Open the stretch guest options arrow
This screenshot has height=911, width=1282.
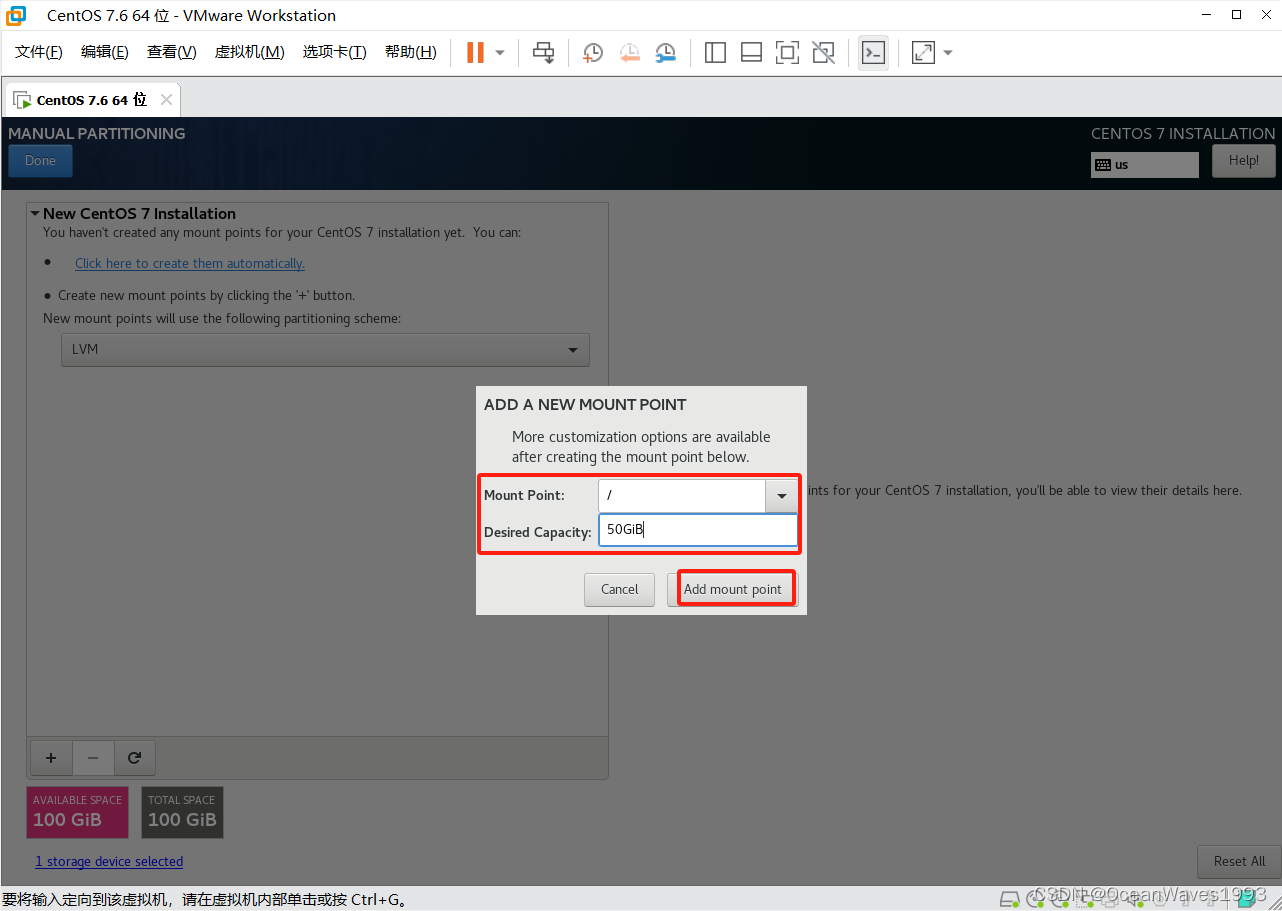click(948, 52)
